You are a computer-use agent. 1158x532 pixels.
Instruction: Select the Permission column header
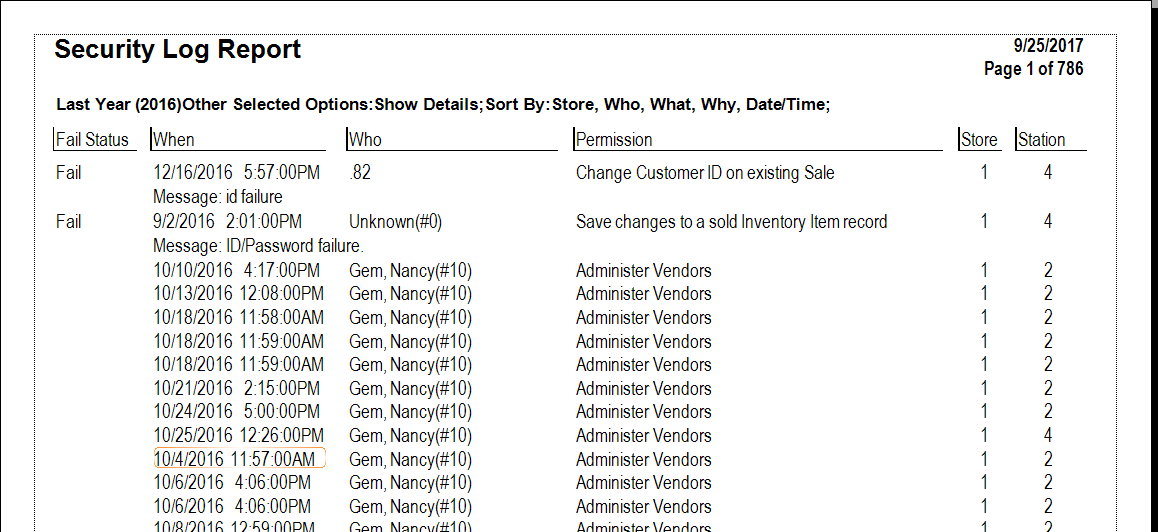(x=614, y=140)
